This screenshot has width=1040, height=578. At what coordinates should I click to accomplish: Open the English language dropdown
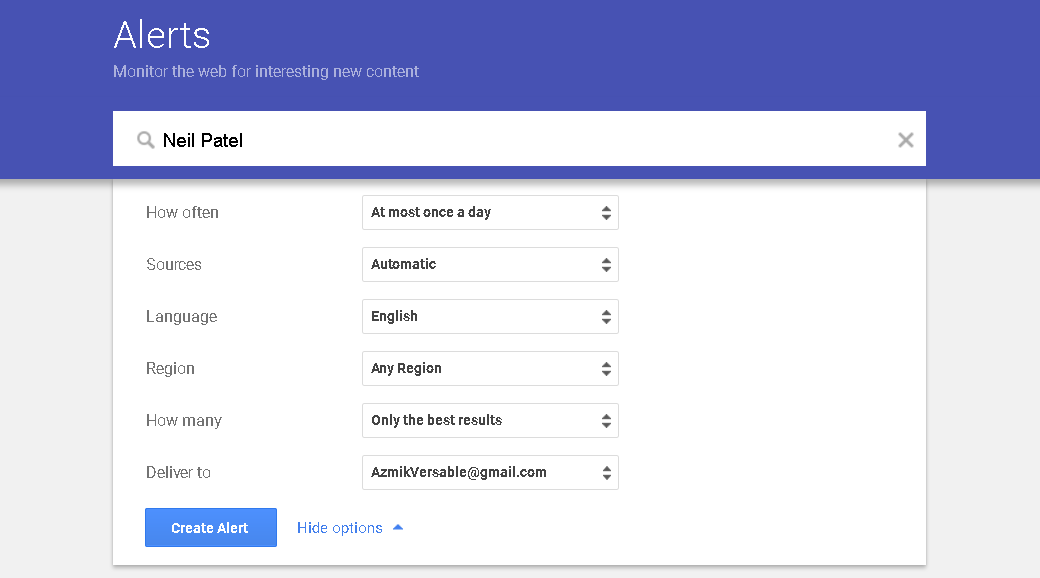(x=490, y=317)
